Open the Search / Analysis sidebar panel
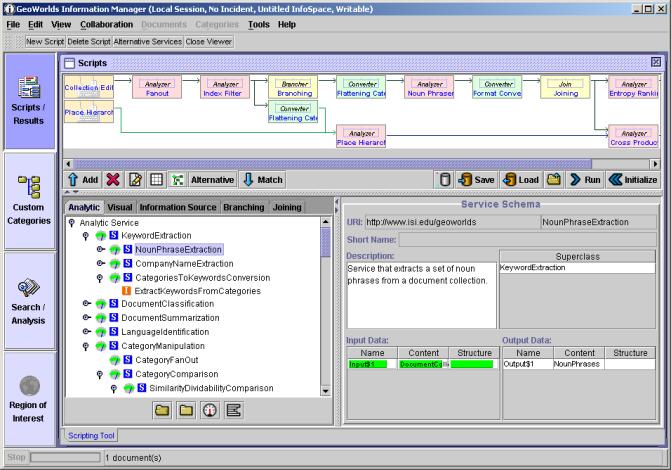 pos(30,301)
